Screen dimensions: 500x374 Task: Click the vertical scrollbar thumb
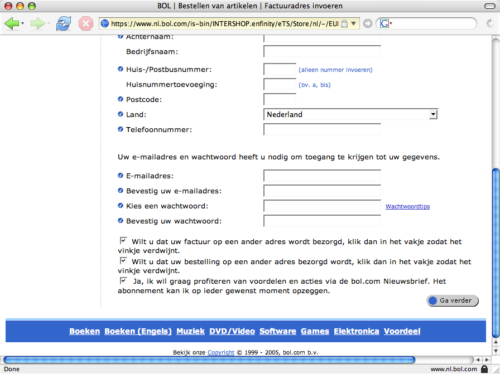tap(496, 253)
